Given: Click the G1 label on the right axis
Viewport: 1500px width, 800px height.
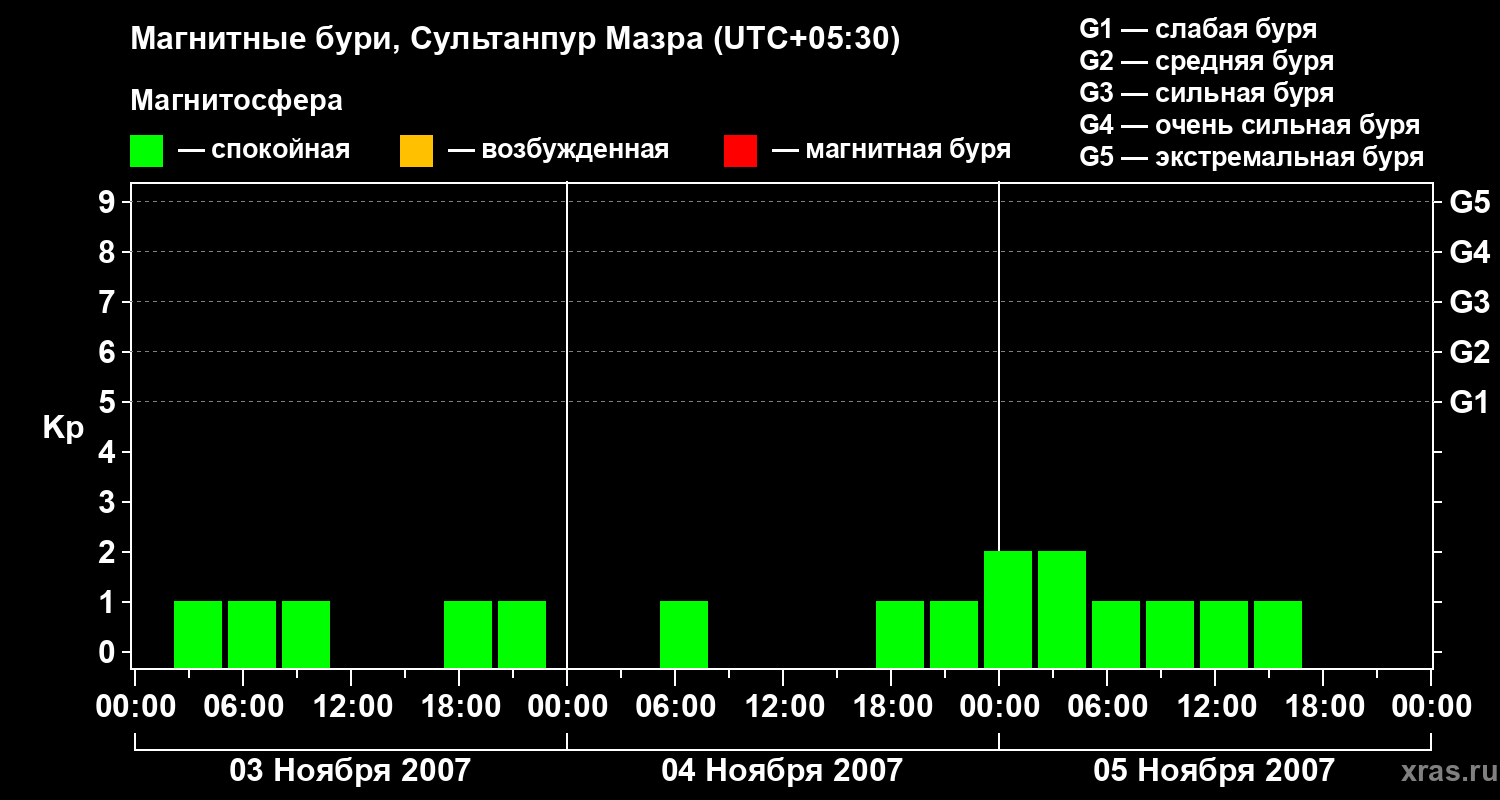Looking at the screenshot, I should coord(1469,402).
